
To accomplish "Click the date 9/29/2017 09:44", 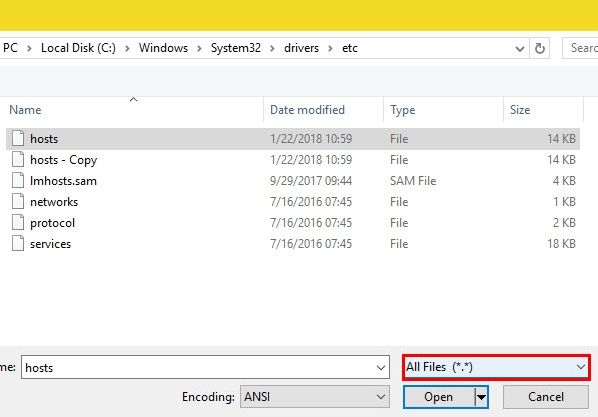I will tap(311, 181).
